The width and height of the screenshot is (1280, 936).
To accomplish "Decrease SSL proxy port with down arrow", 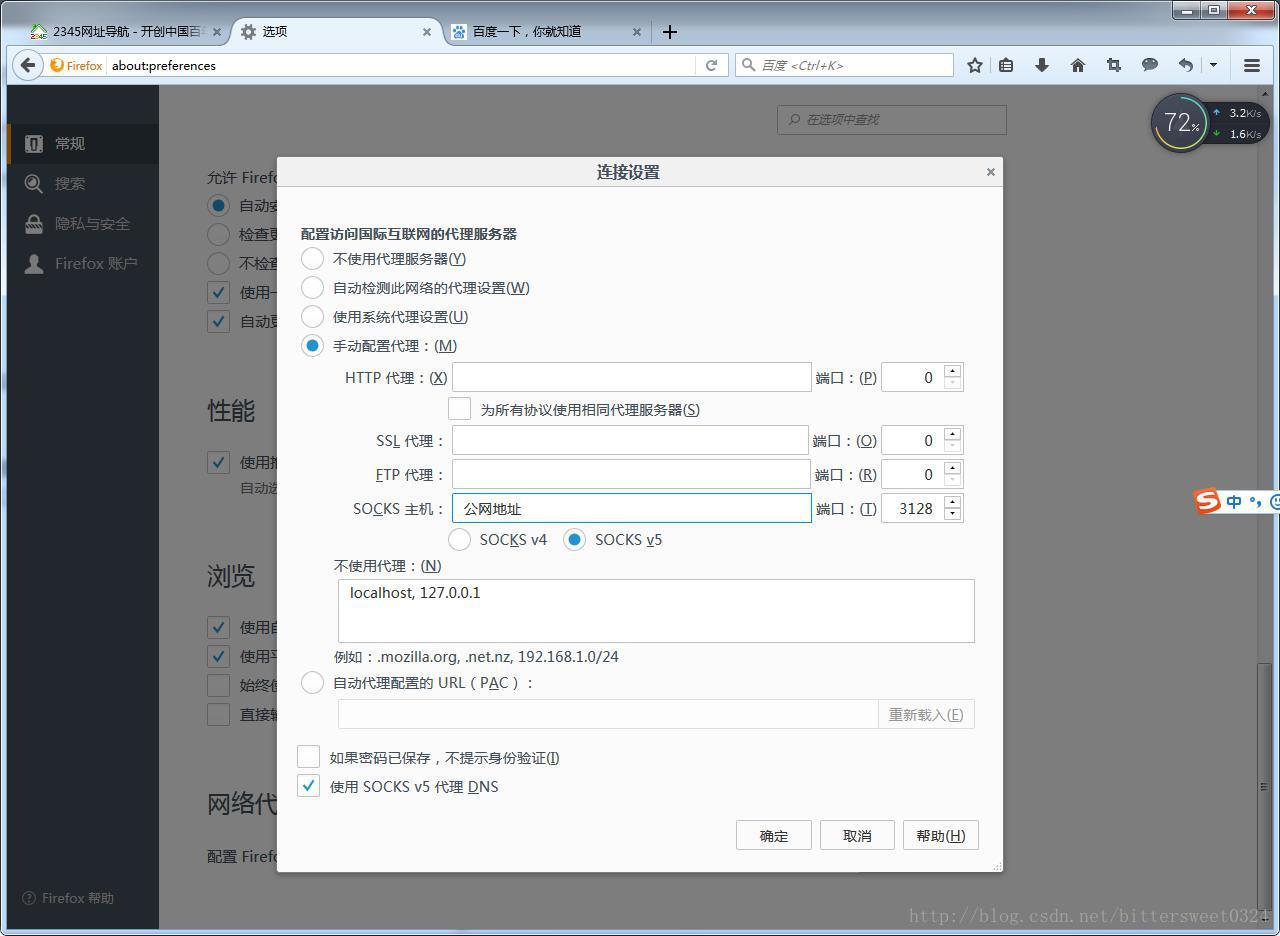I will pyautogui.click(x=952, y=447).
